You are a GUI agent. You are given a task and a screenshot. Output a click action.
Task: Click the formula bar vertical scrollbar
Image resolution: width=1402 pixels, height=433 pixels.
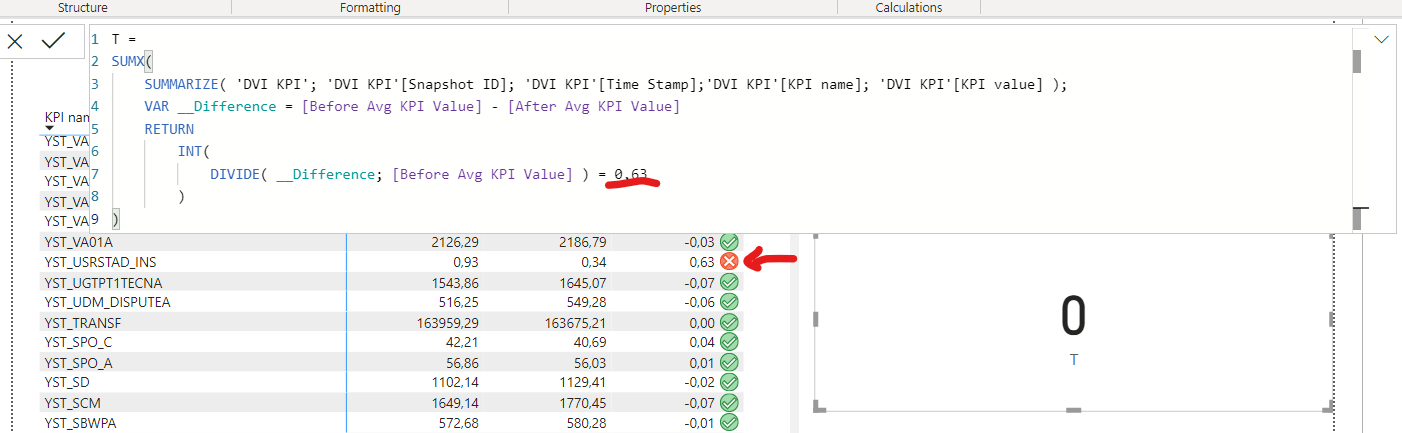(1357, 62)
